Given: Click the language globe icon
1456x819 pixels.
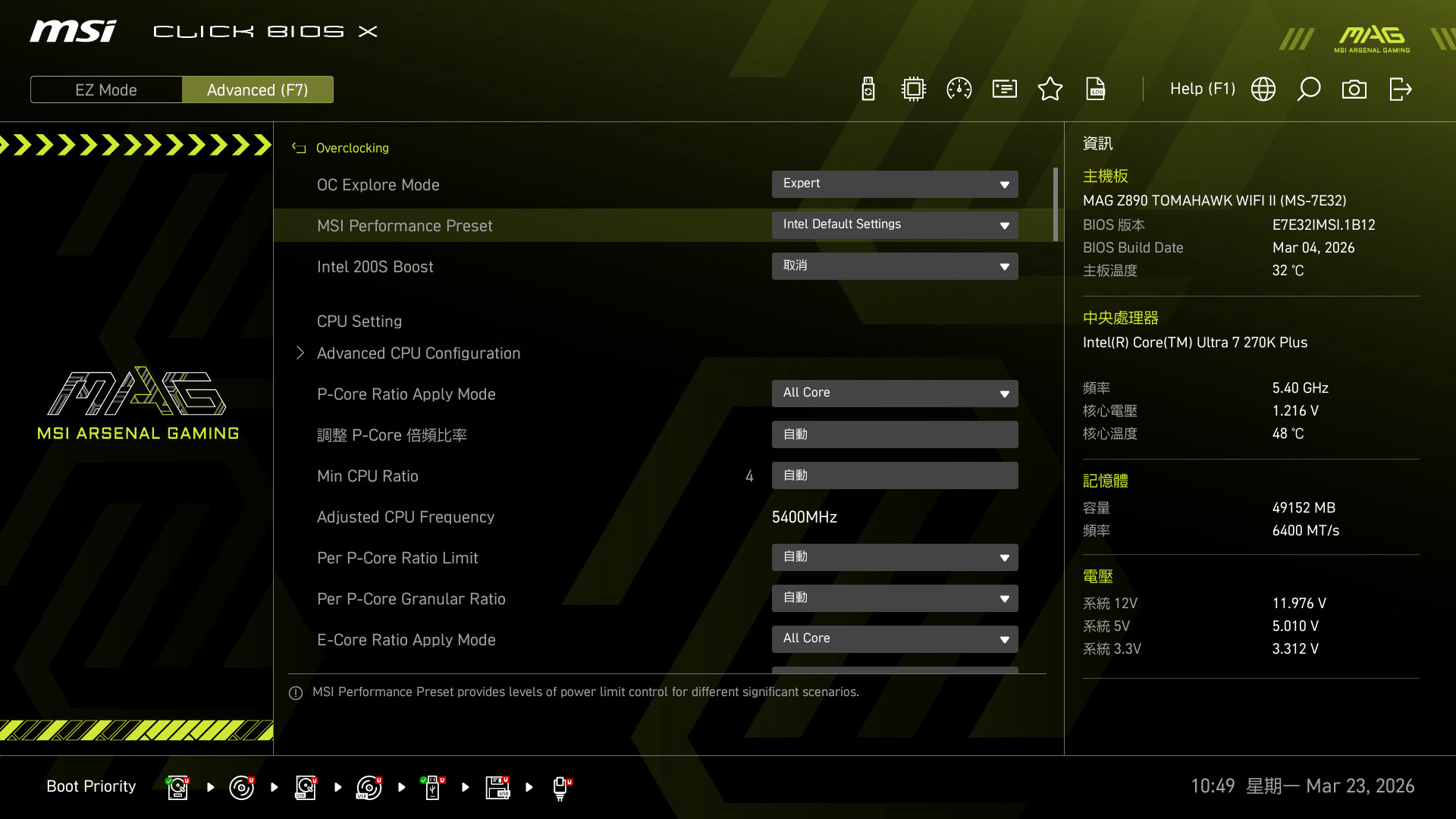Looking at the screenshot, I should 1263,89.
